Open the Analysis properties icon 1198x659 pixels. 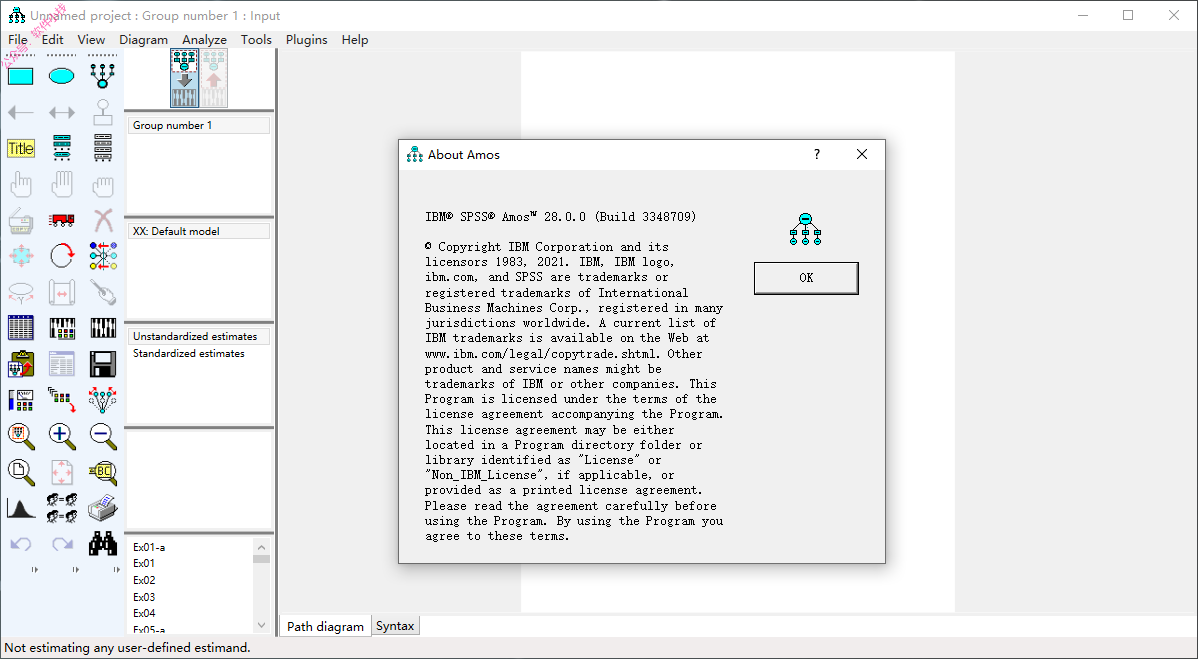62,328
